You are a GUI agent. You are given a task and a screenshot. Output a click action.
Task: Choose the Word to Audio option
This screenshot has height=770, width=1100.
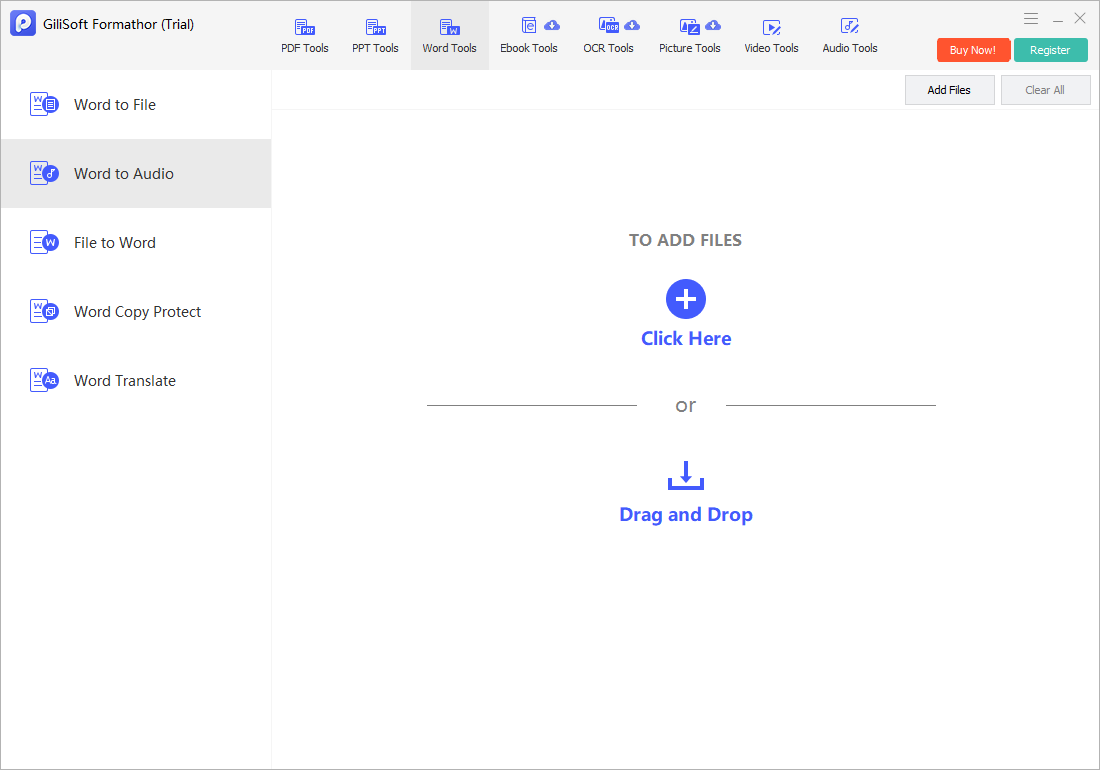click(136, 173)
